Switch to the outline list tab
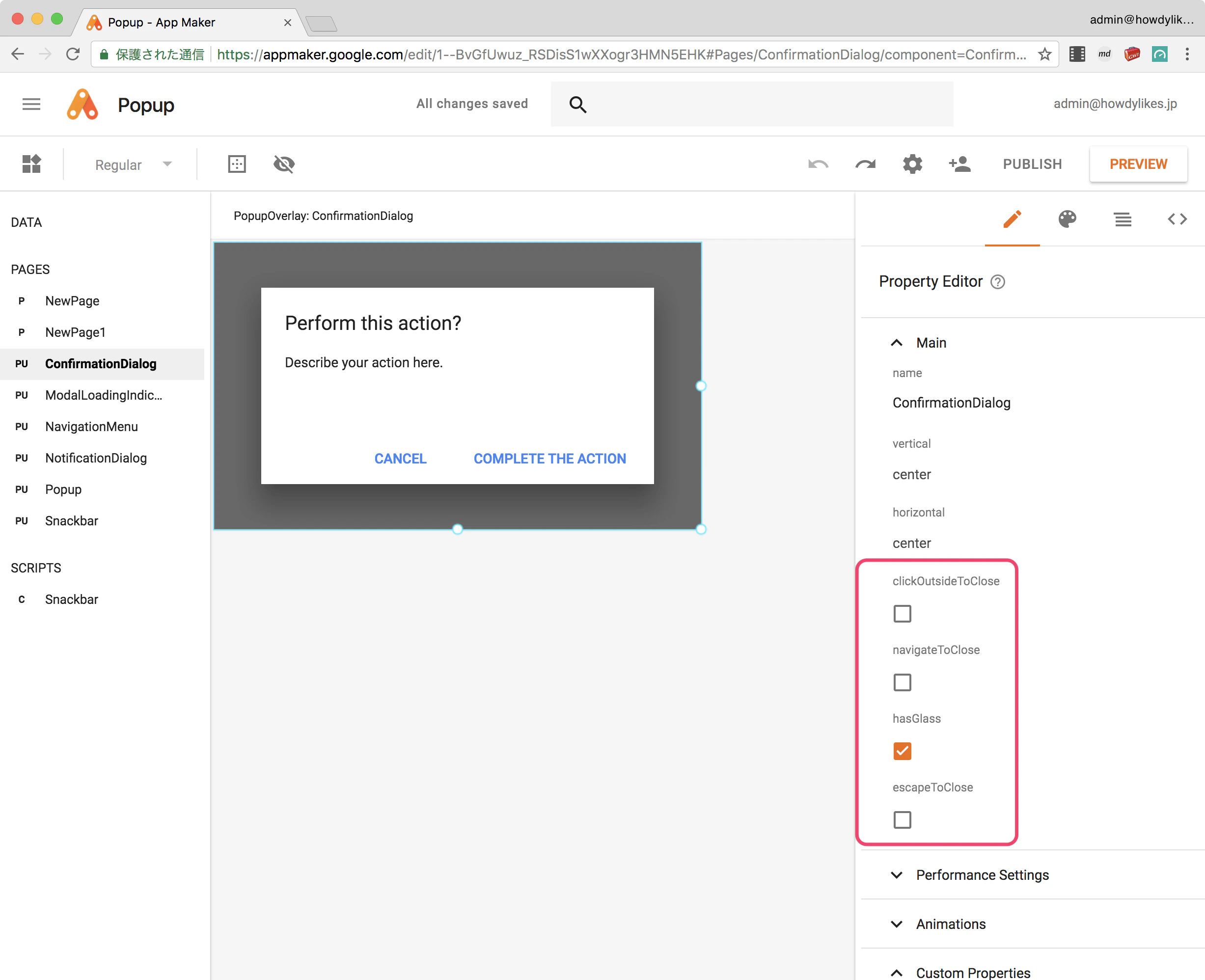Image resolution: width=1205 pixels, height=980 pixels. point(1123,219)
